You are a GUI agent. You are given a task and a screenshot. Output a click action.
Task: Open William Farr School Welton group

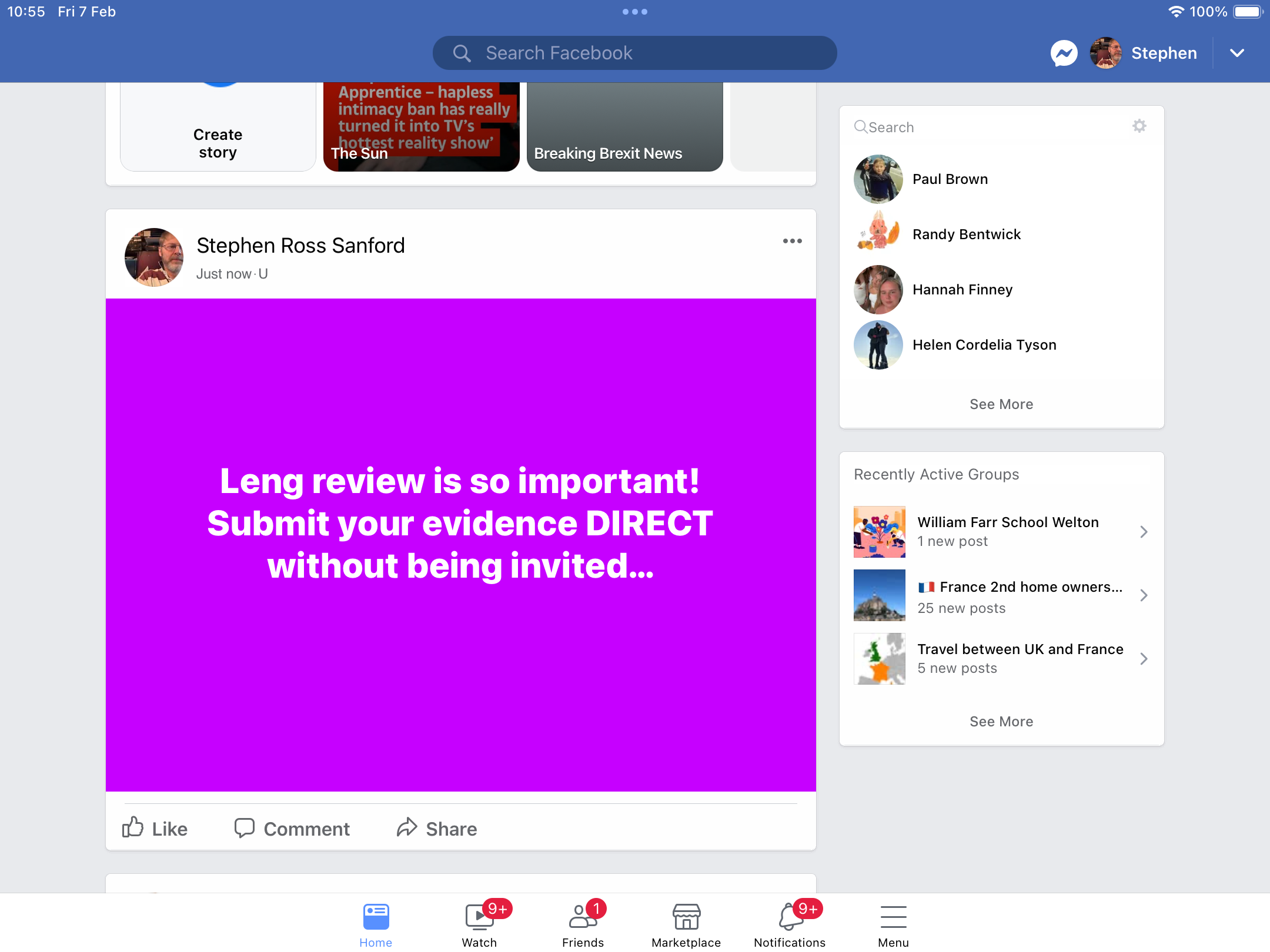click(x=1002, y=532)
